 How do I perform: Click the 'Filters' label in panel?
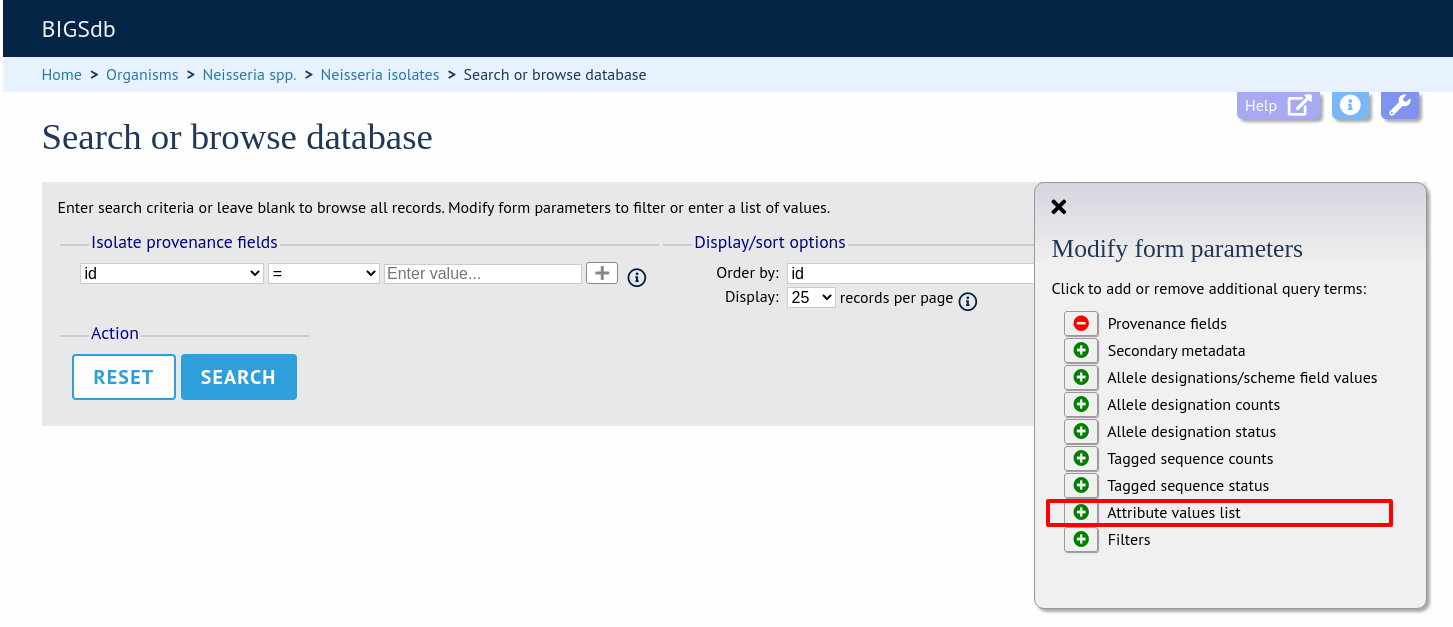click(x=1129, y=539)
